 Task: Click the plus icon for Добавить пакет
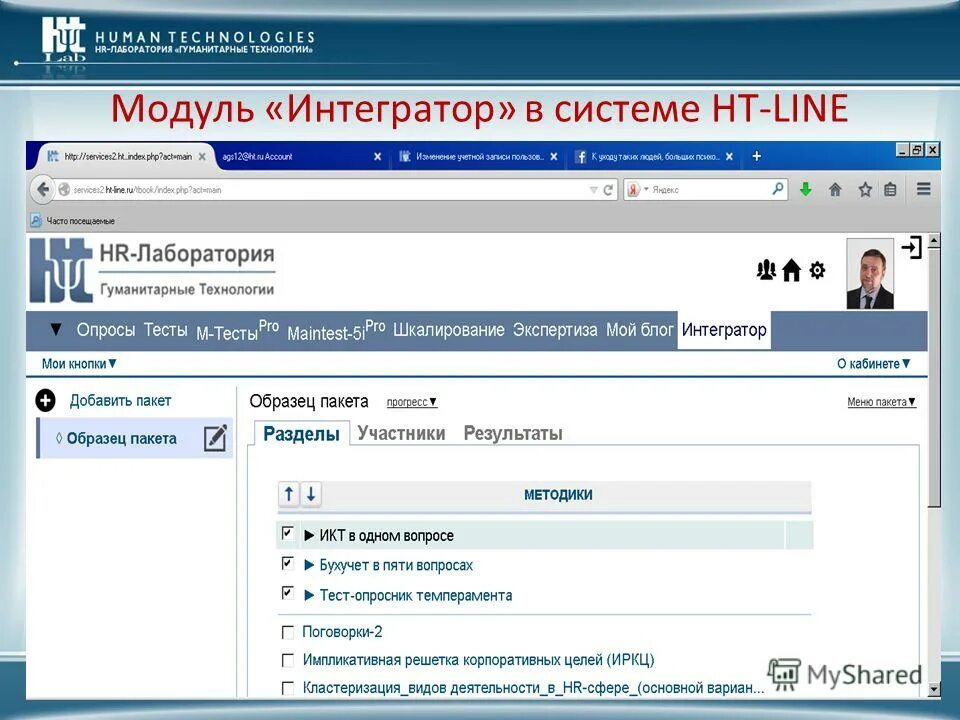(x=45, y=400)
